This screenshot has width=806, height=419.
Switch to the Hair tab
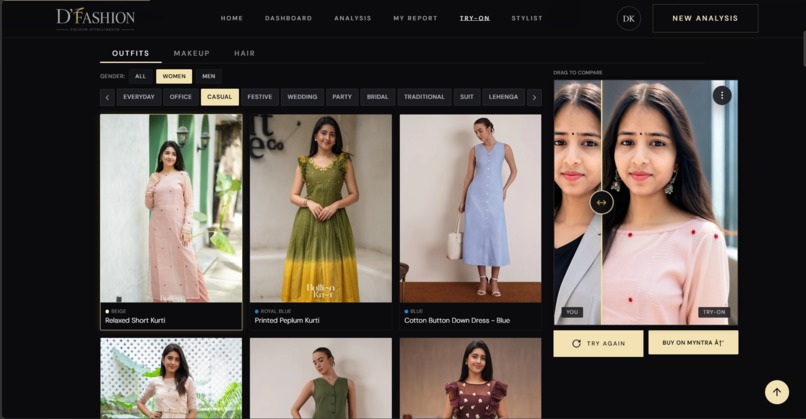[244, 53]
